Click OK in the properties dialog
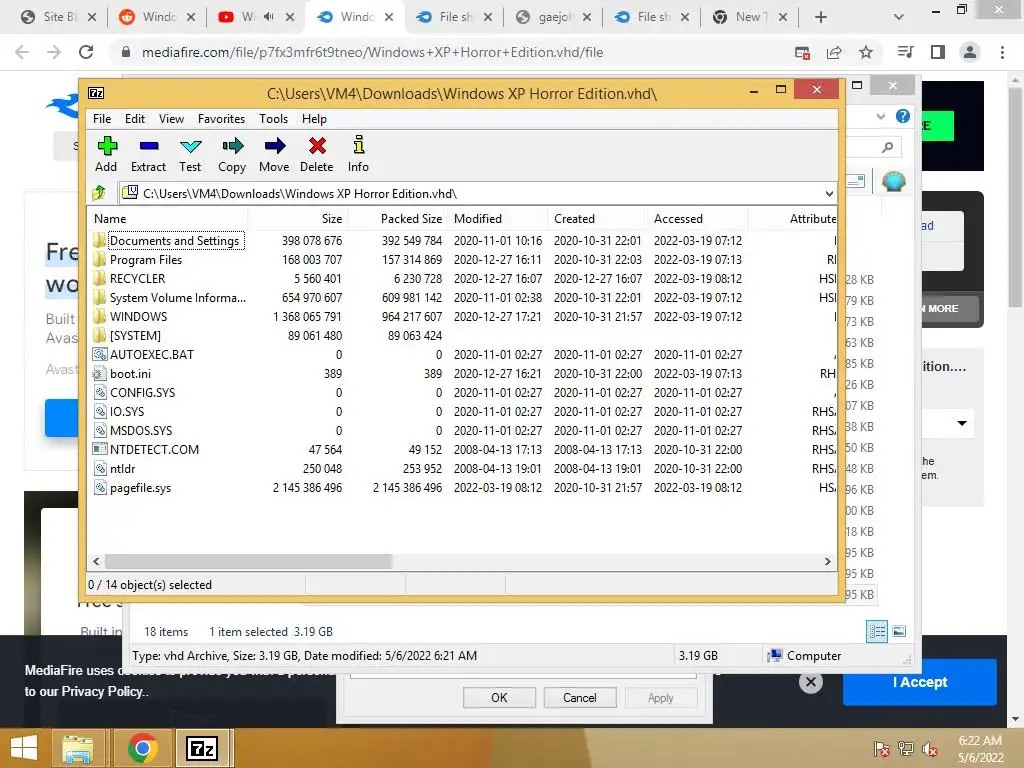 click(x=499, y=697)
